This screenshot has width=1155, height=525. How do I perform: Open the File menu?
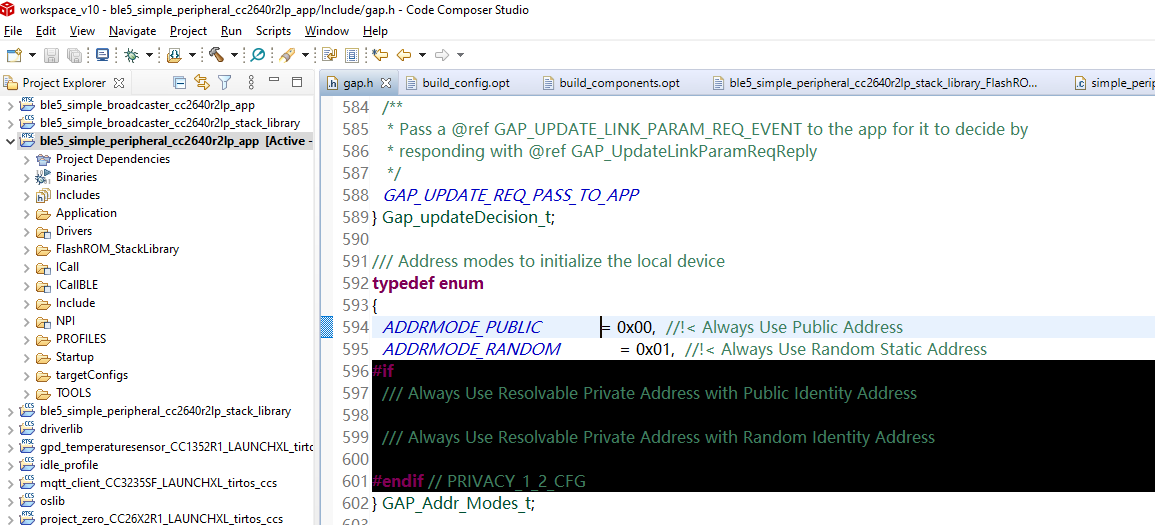tap(13, 31)
